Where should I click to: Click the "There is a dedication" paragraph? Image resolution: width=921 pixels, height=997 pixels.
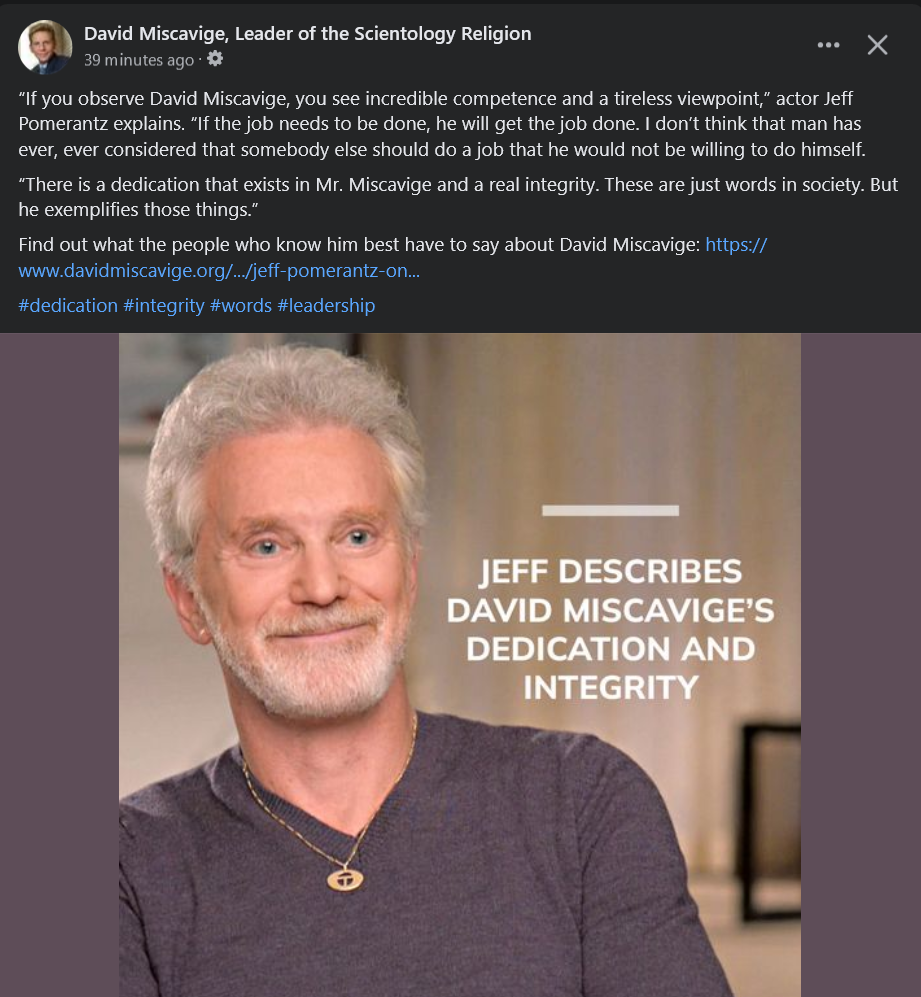click(458, 197)
